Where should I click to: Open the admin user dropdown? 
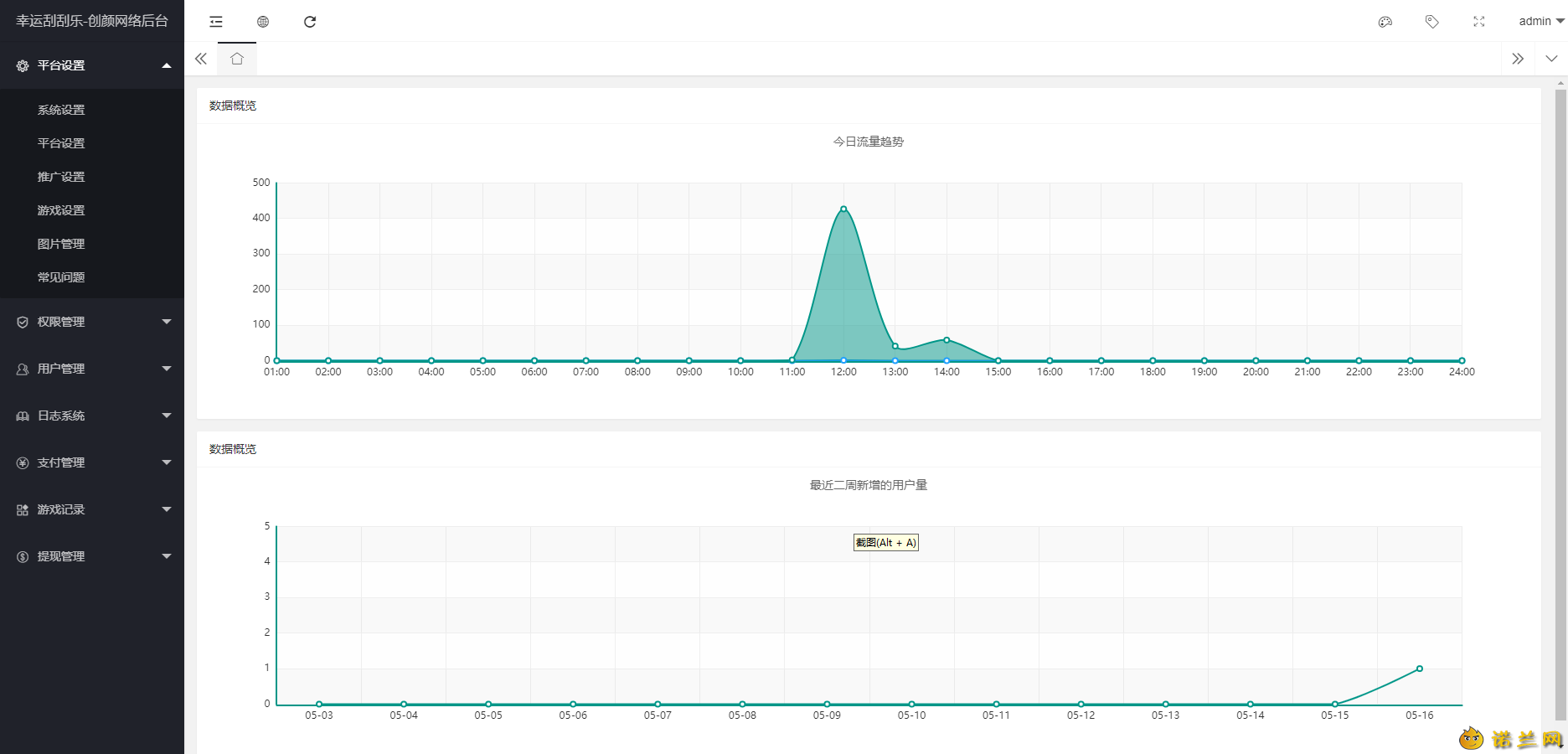[x=1541, y=22]
